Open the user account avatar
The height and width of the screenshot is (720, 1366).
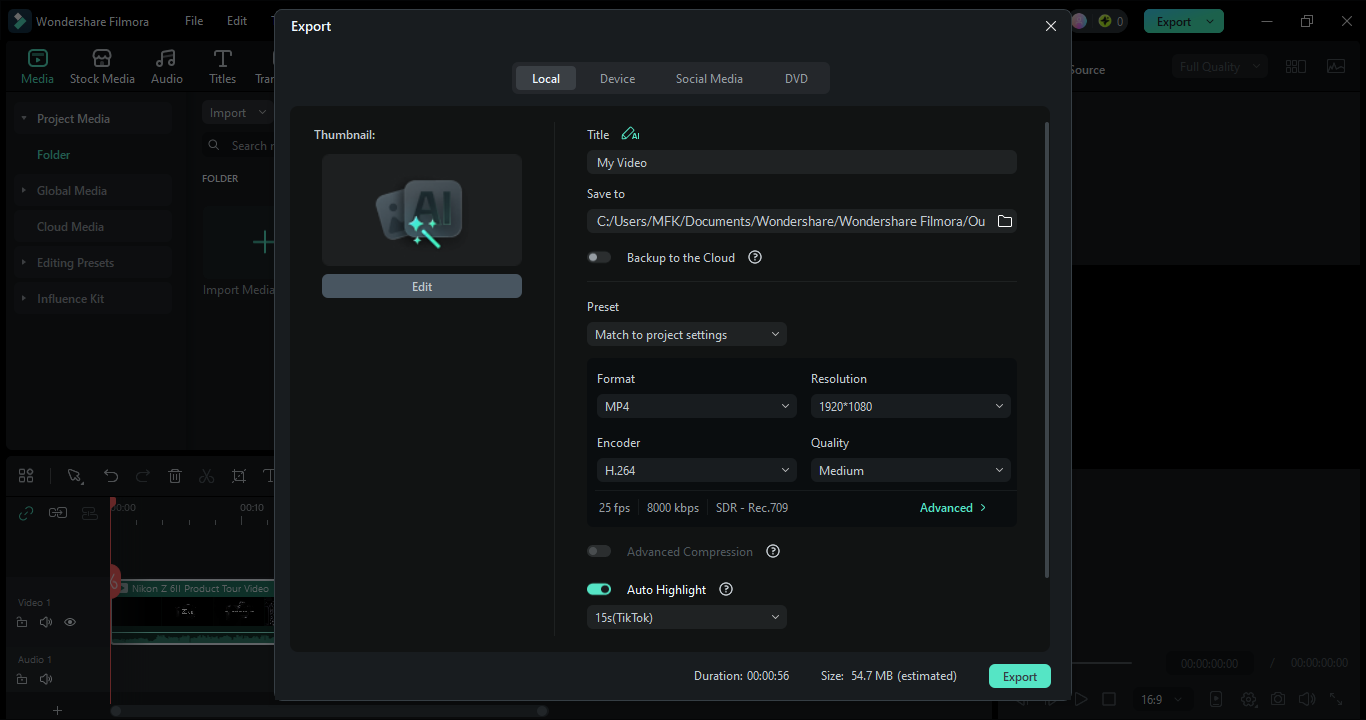pos(1079,21)
